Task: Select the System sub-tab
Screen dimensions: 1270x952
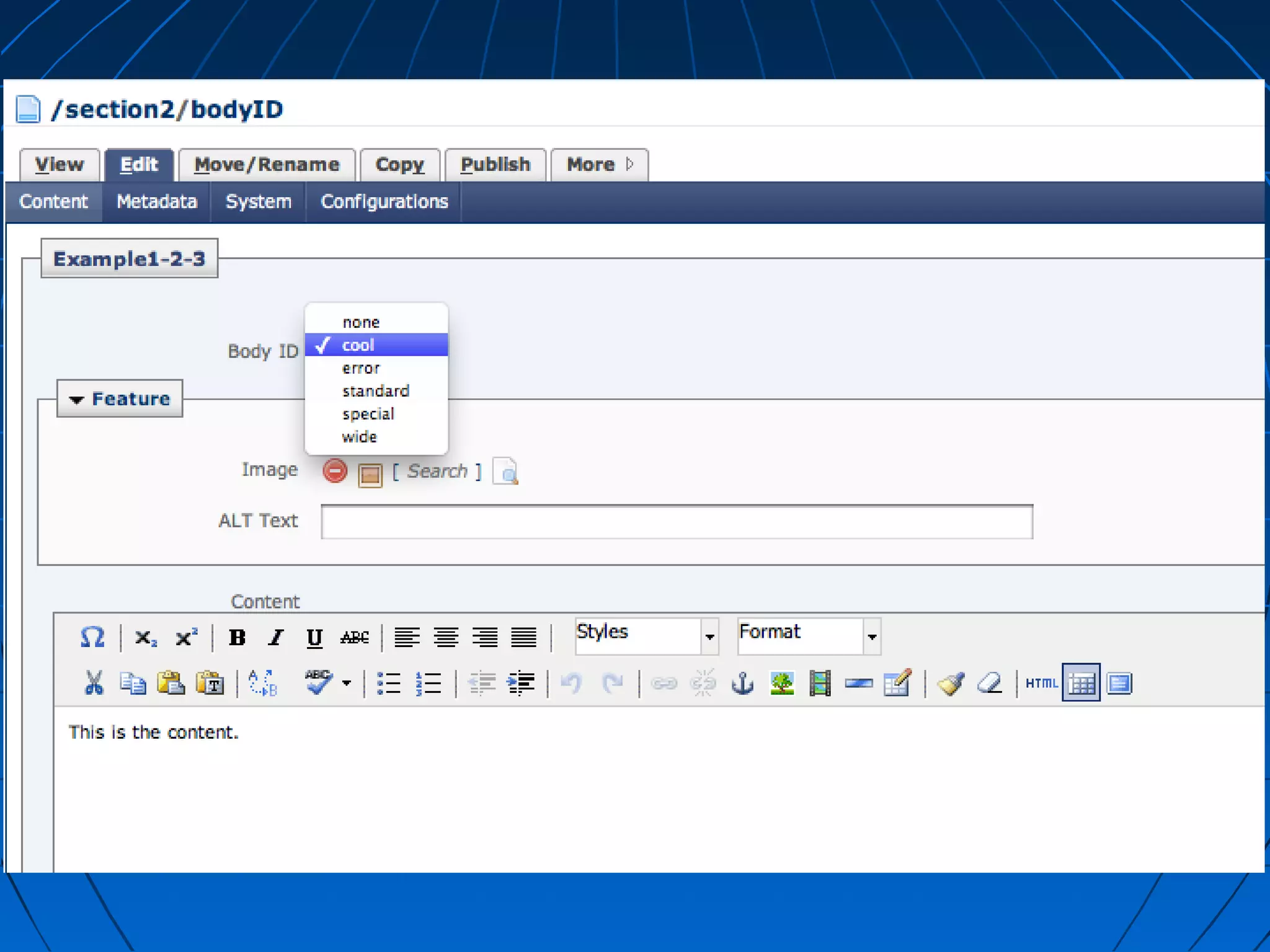Action: (259, 202)
